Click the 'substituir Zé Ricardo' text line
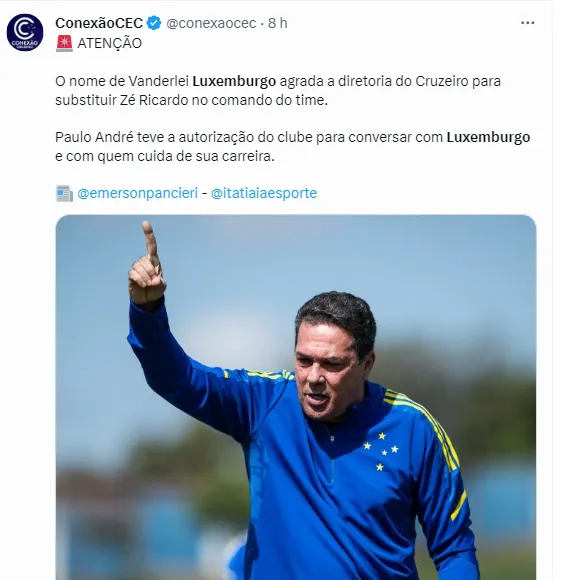The image size is (562, 580). [x=191, y=100]
